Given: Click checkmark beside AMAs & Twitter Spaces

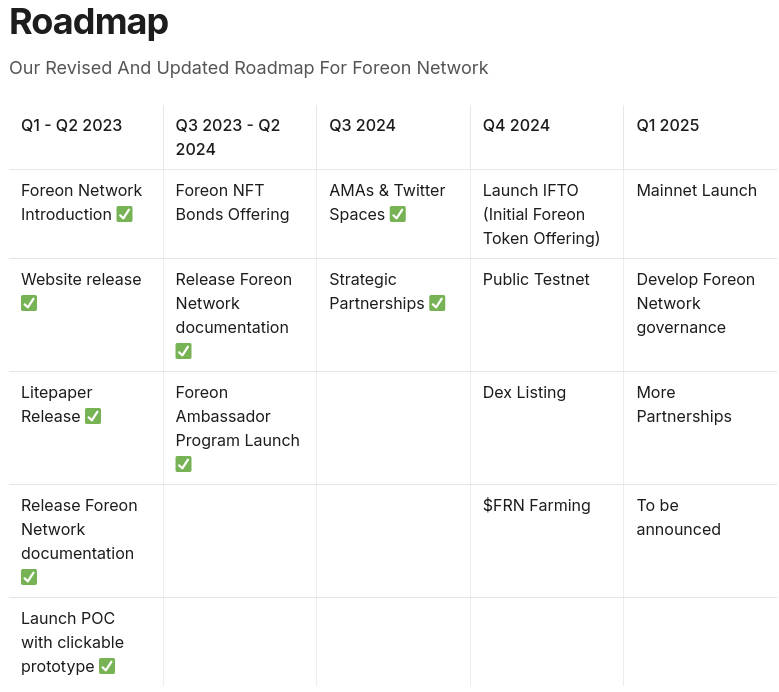Looking at the screenshot, I should tap(397, 215).
